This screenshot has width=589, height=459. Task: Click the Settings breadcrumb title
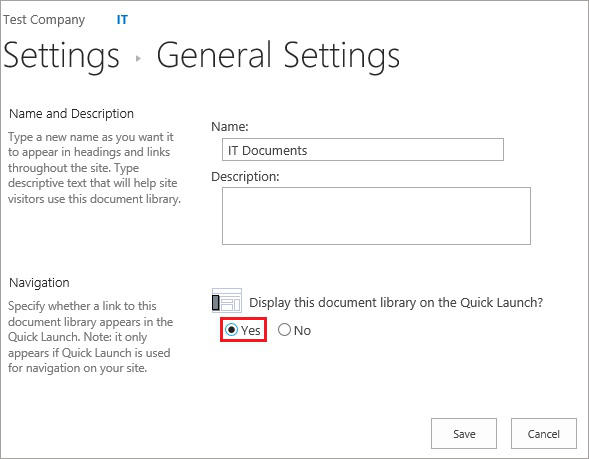click(x=61, y=56)
